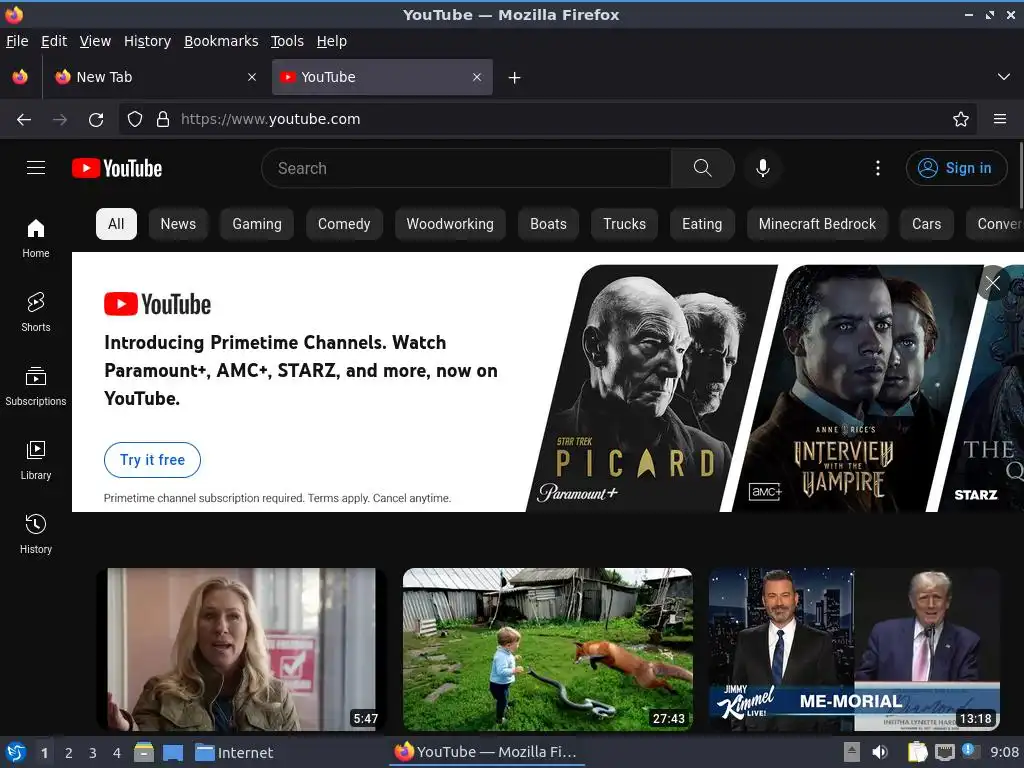Close the YouTube tab
This screenshot has width=1024, height=768.
coord(477,77)
